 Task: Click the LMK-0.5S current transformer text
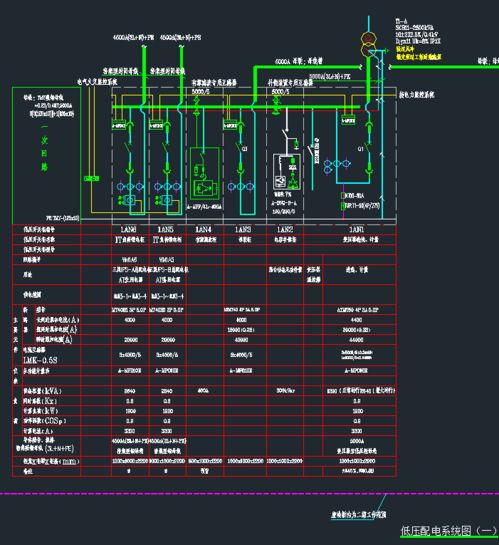[40, 360]
